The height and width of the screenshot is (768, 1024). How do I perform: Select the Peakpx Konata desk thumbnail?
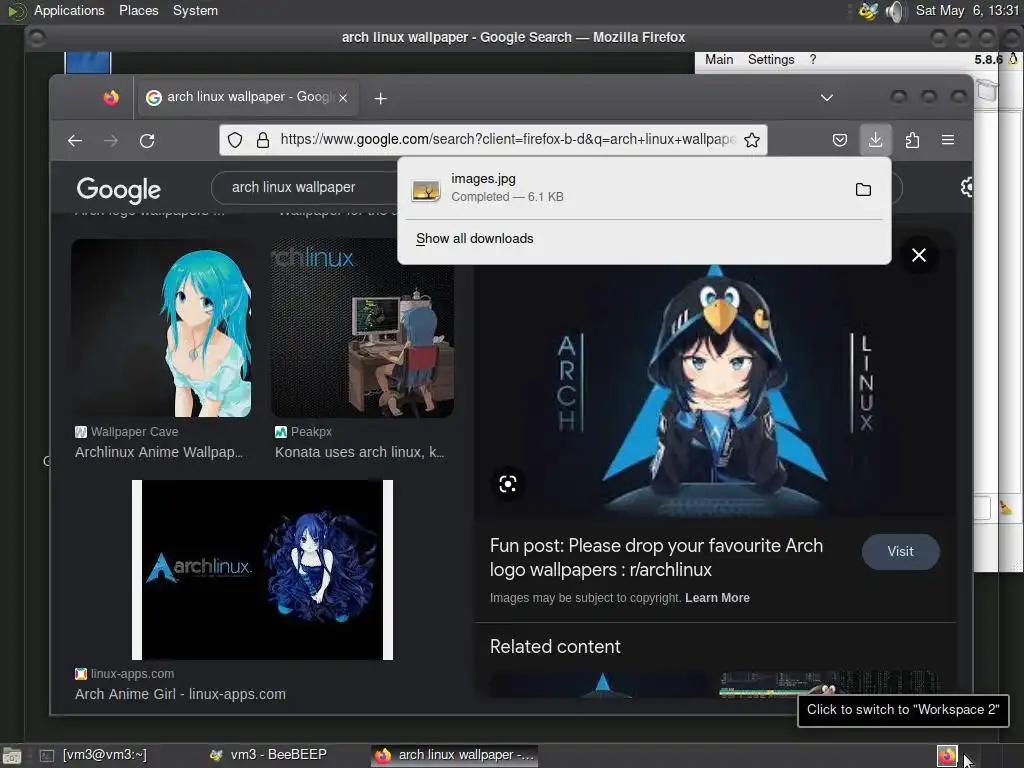coord(362,328)
